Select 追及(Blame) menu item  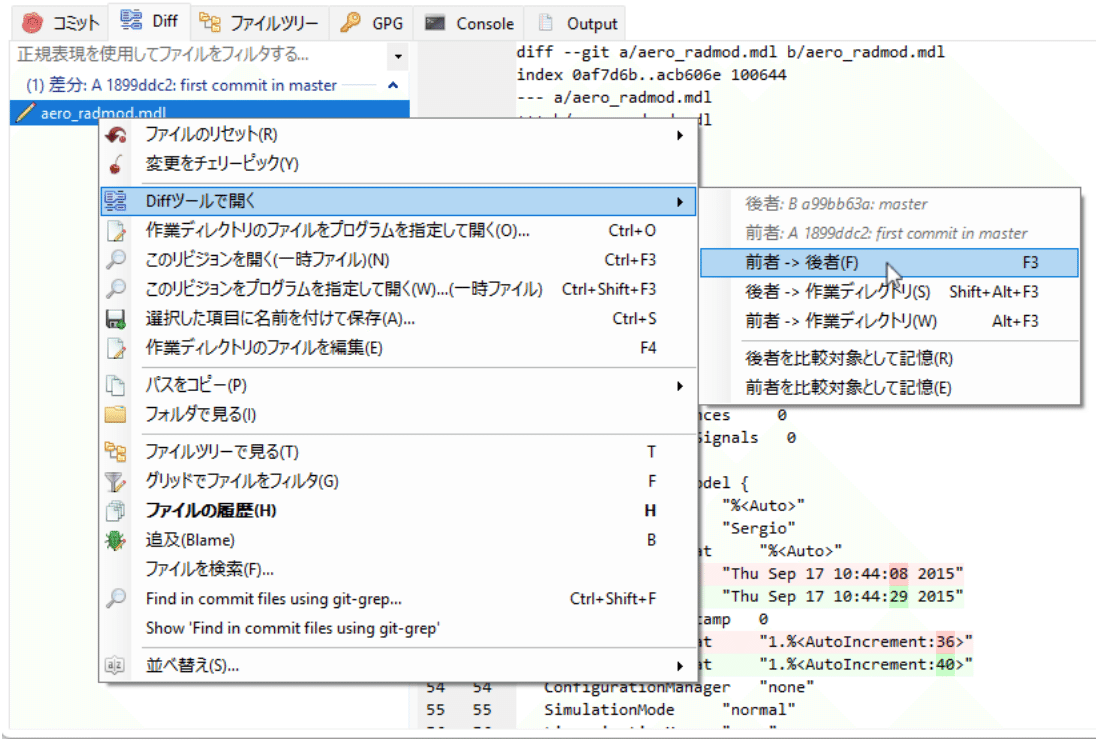click(398, 540)
